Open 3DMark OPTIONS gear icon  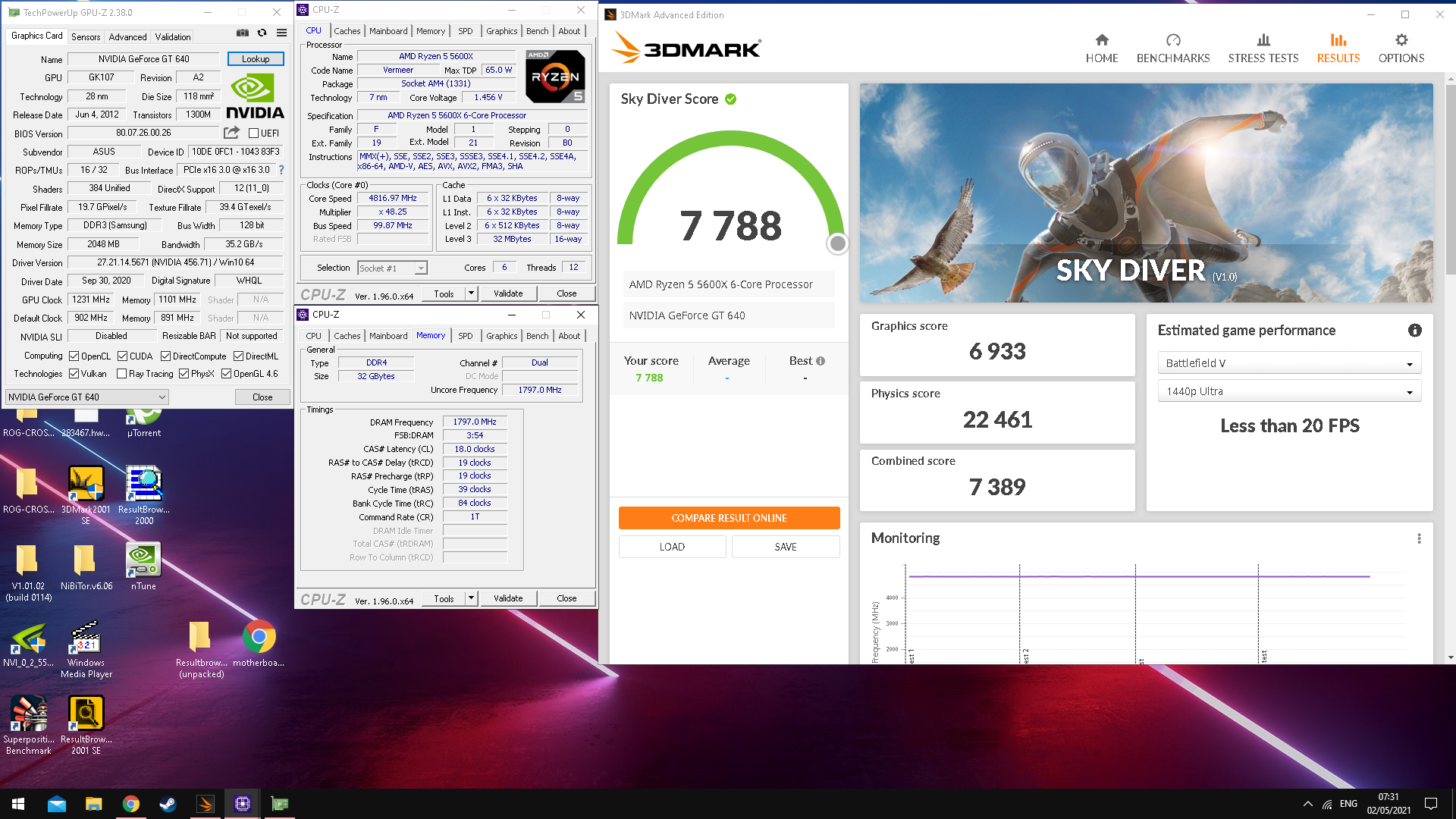click(x=1401, y=39)
